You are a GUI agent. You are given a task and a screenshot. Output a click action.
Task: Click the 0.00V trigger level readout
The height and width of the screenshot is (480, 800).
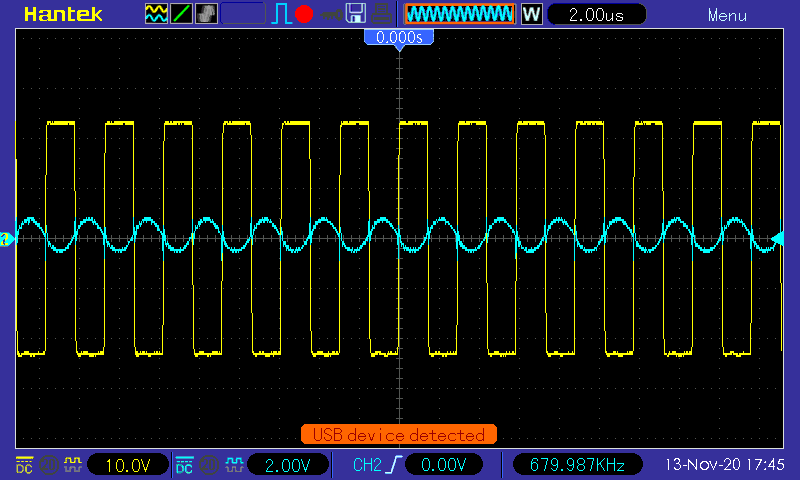coord(444,465)
